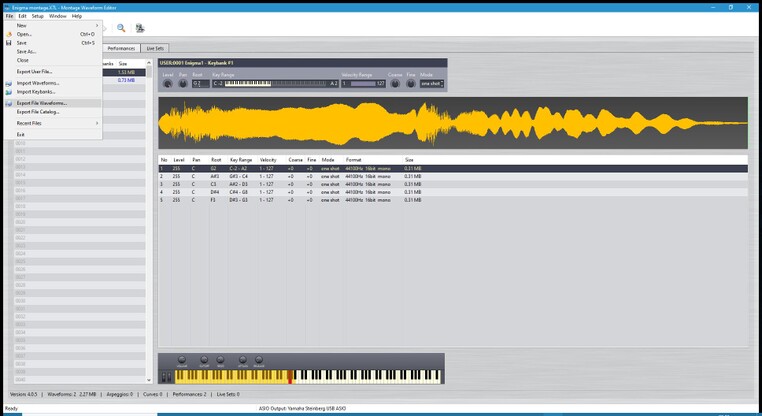
Task: Click the Level knob in Keybank header
Action: 167,84
